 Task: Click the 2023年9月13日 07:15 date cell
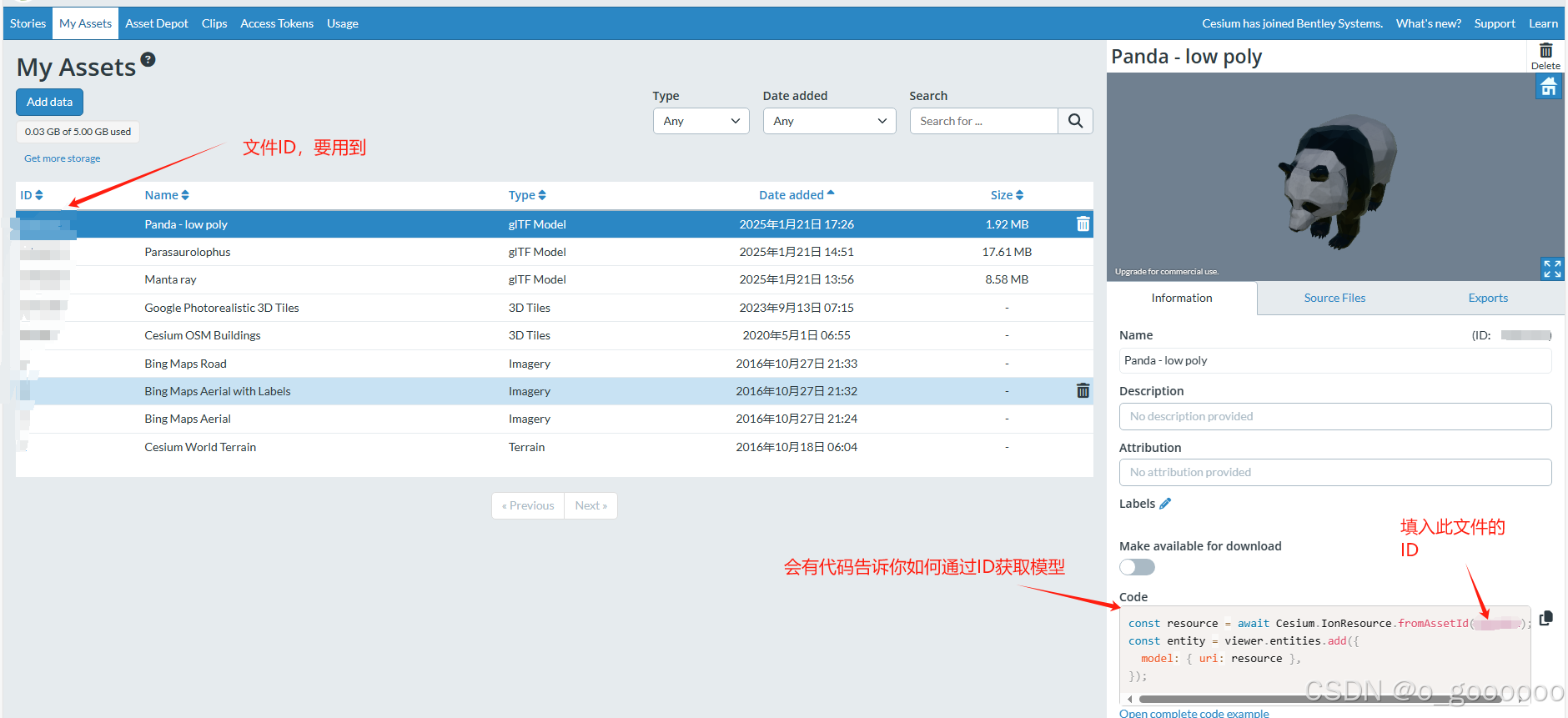click(797, 308)
